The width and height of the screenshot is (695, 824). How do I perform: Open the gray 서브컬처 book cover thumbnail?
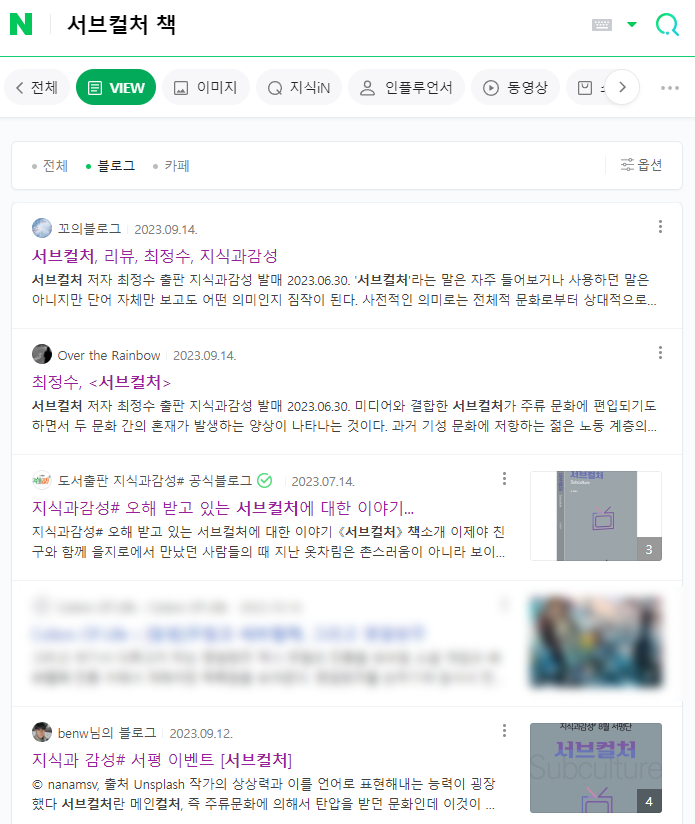(x=596, y=516)
